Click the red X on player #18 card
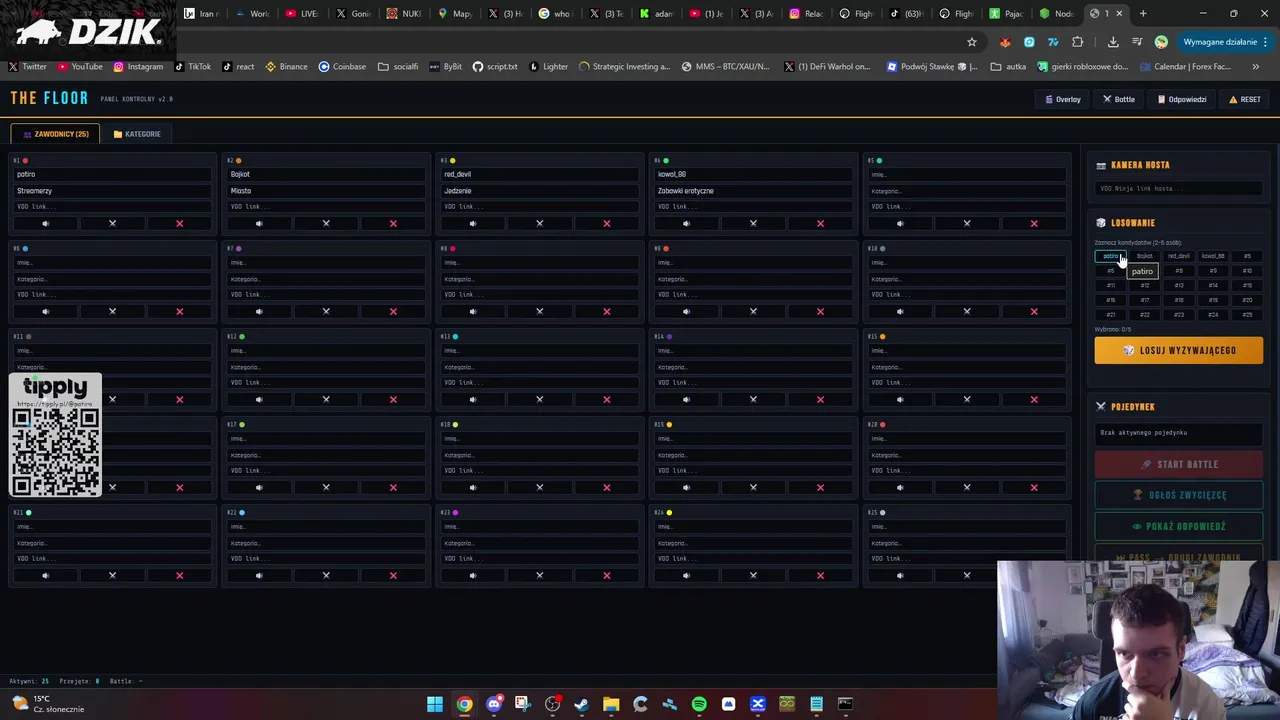This screenshot has height=720, width=1280. [606, 487]
